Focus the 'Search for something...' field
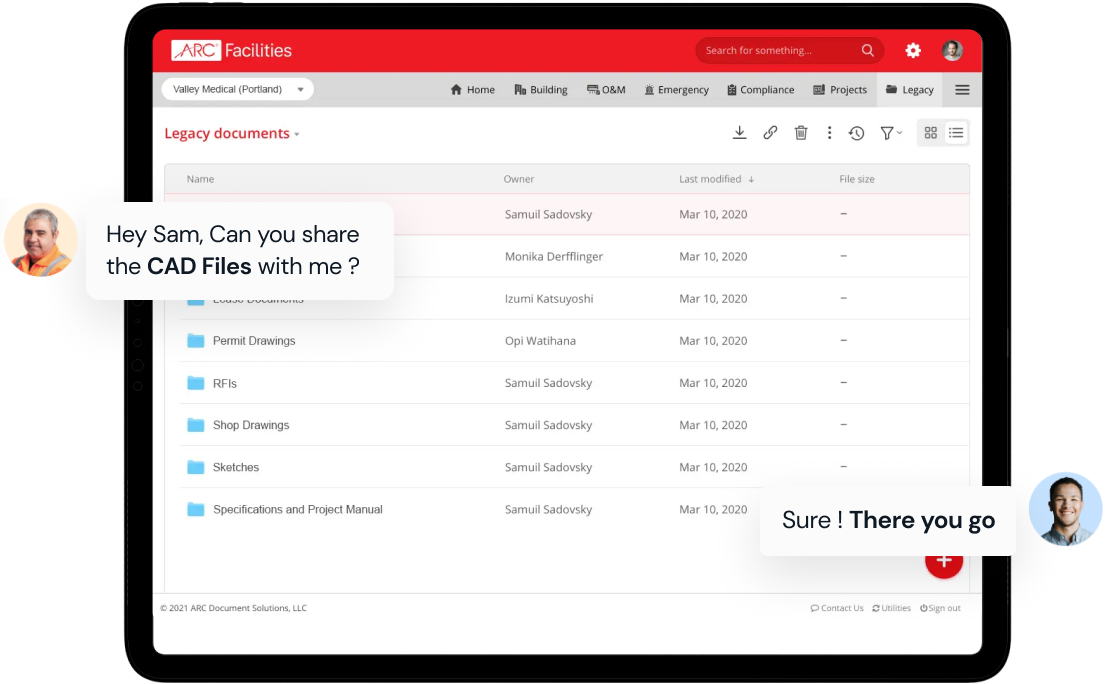1108x684 pixels. pos(789,50)
